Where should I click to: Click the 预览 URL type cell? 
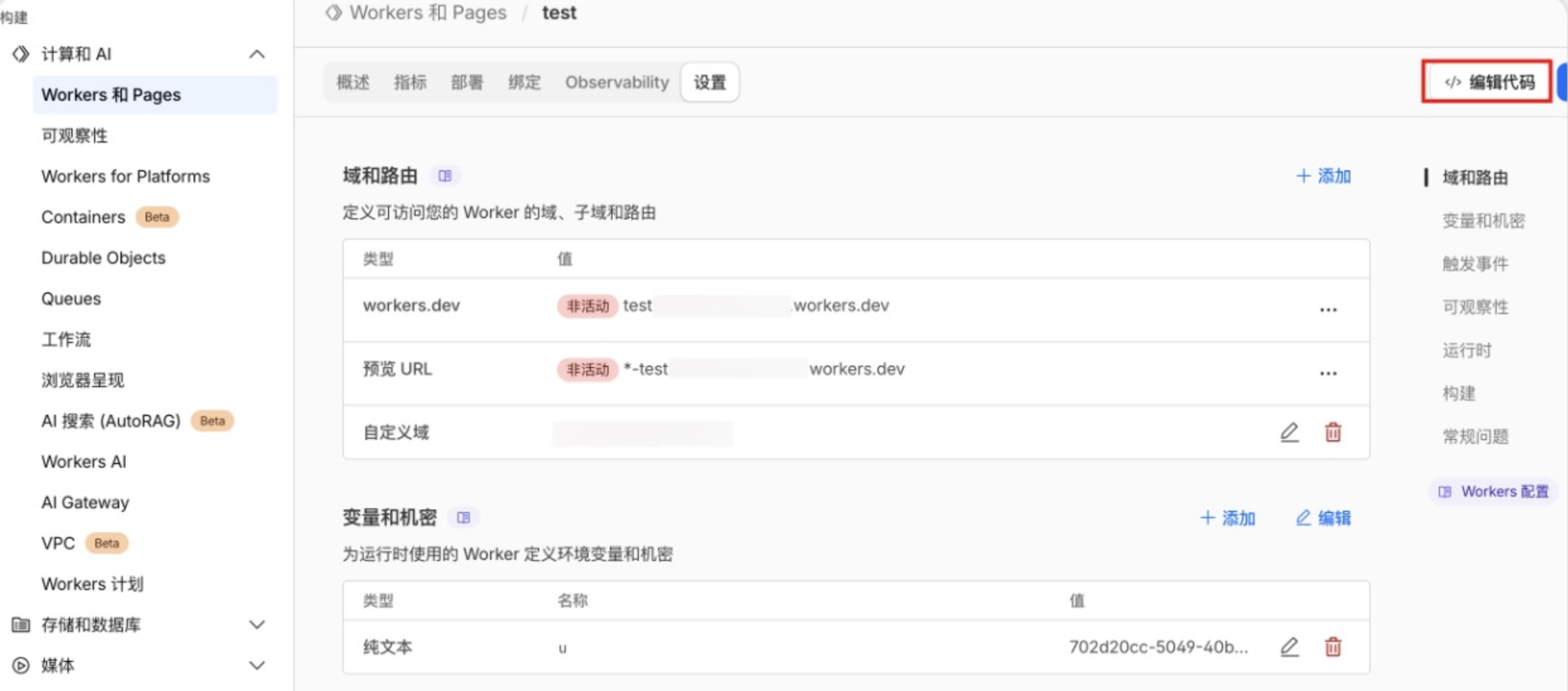coord(397,369)
